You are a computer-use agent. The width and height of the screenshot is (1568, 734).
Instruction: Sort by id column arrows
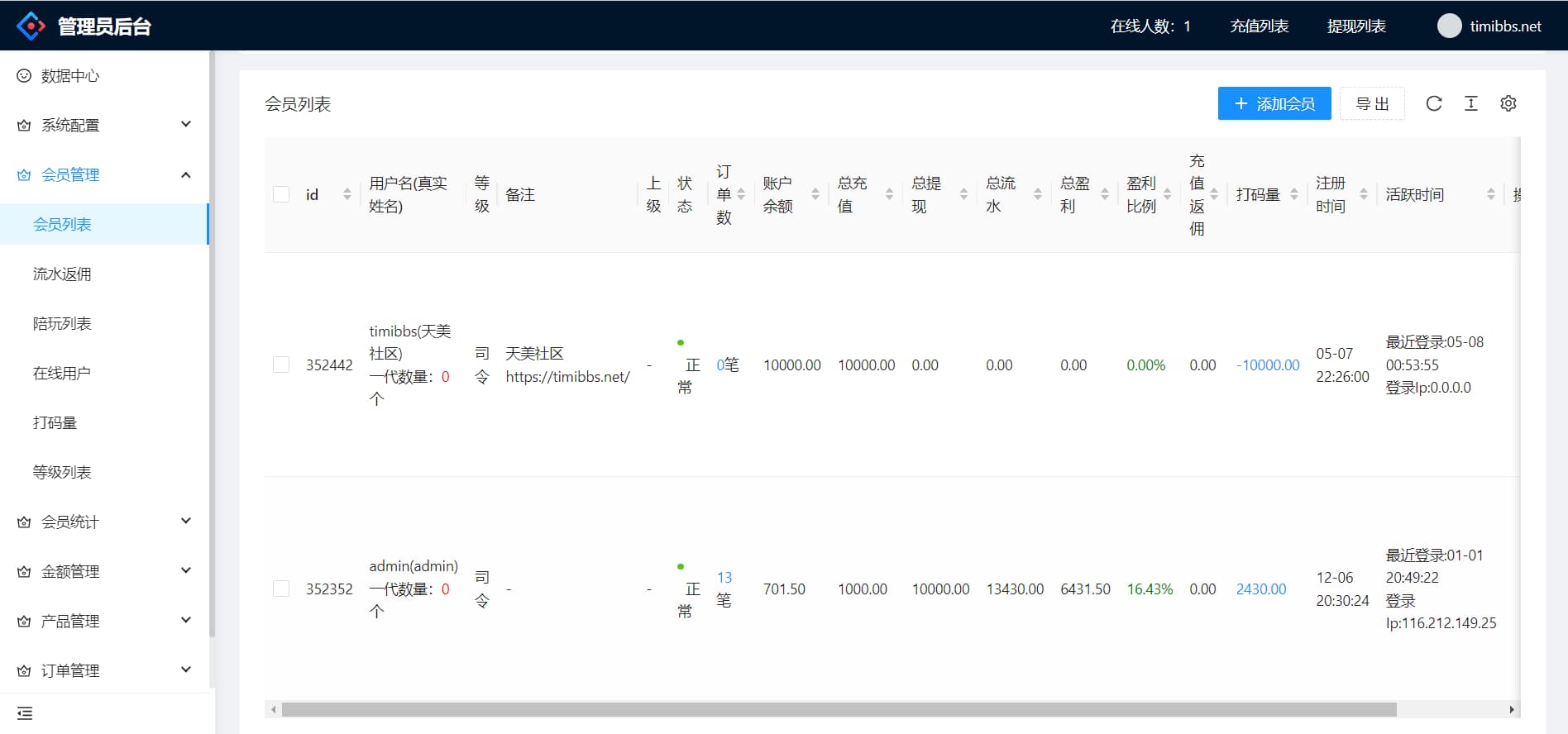347,194
